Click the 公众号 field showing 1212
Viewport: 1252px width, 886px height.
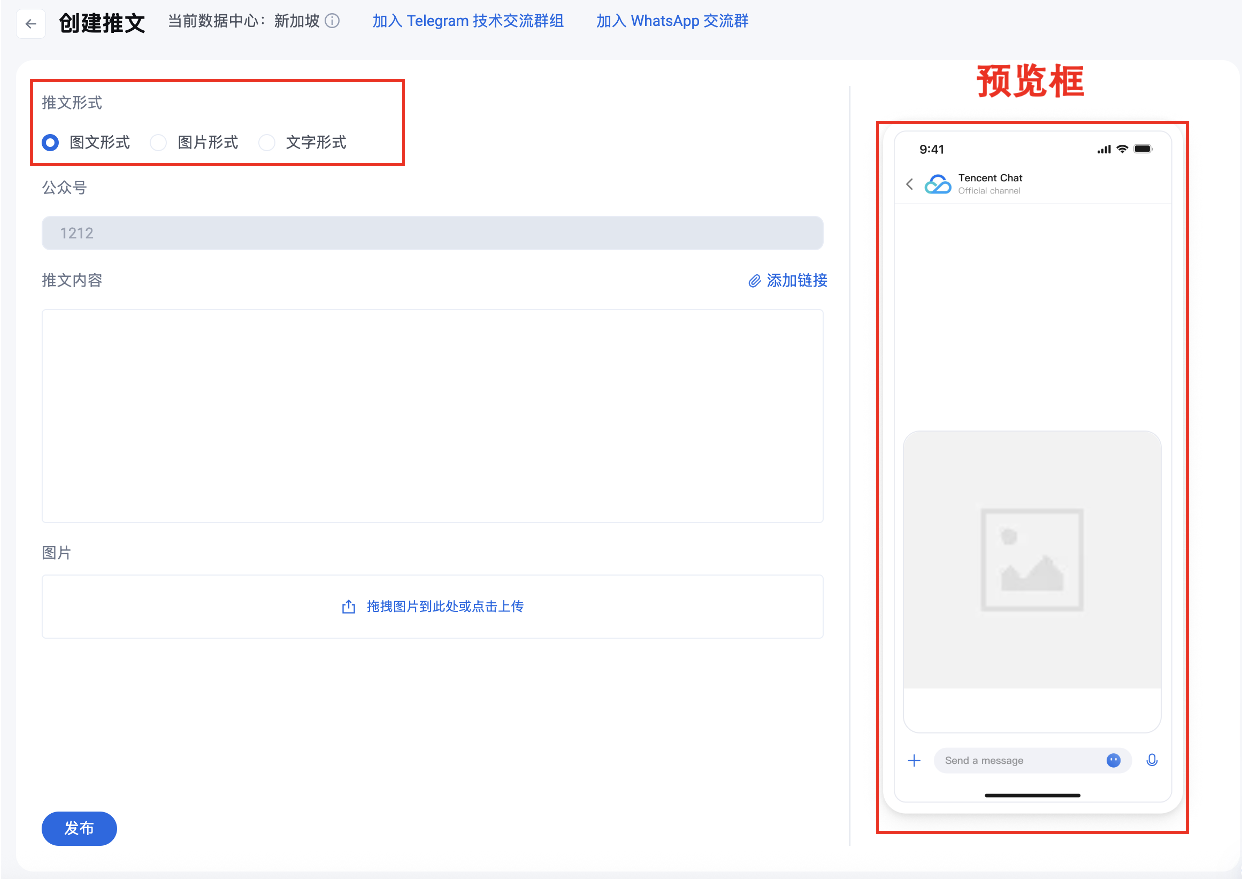pos(432,233)
